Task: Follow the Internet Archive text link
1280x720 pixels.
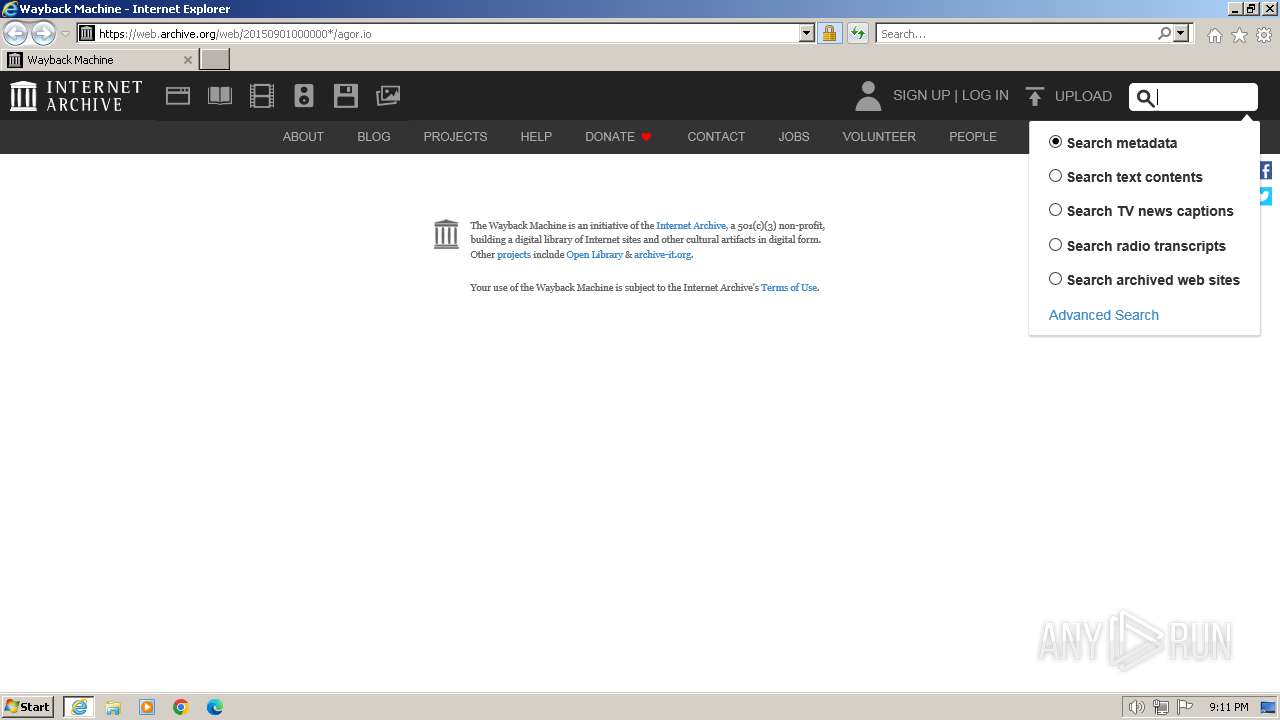Action: click(691, 226)
